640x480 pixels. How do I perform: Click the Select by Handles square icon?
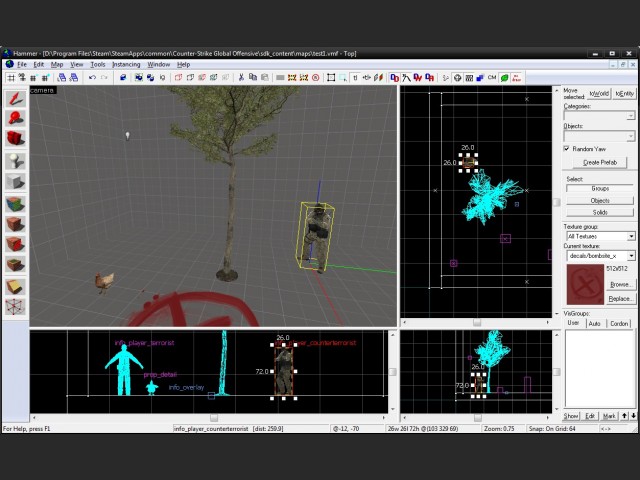(331, 78)
